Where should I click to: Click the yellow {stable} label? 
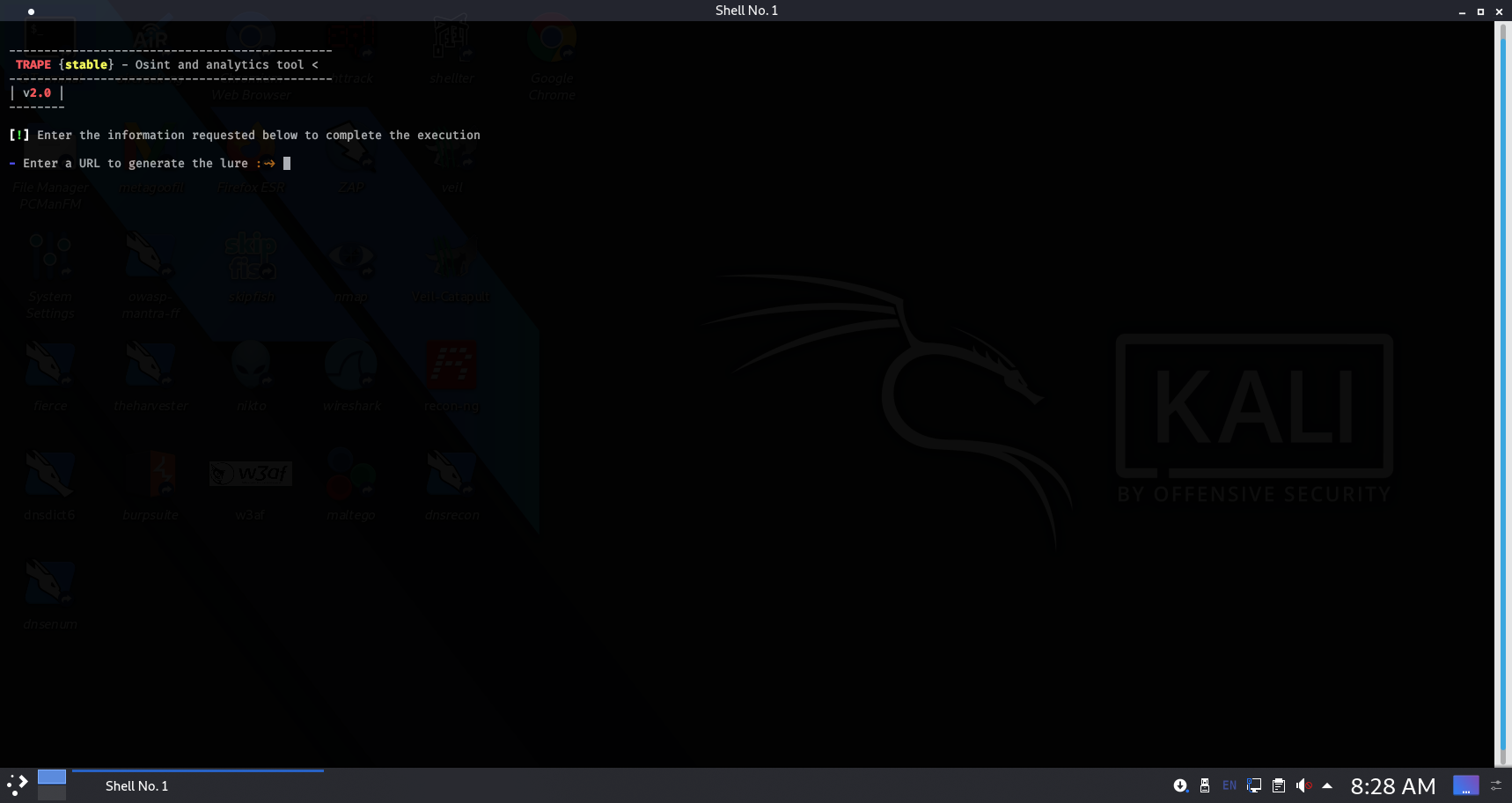pyautogui.click(x=86, y=64)
